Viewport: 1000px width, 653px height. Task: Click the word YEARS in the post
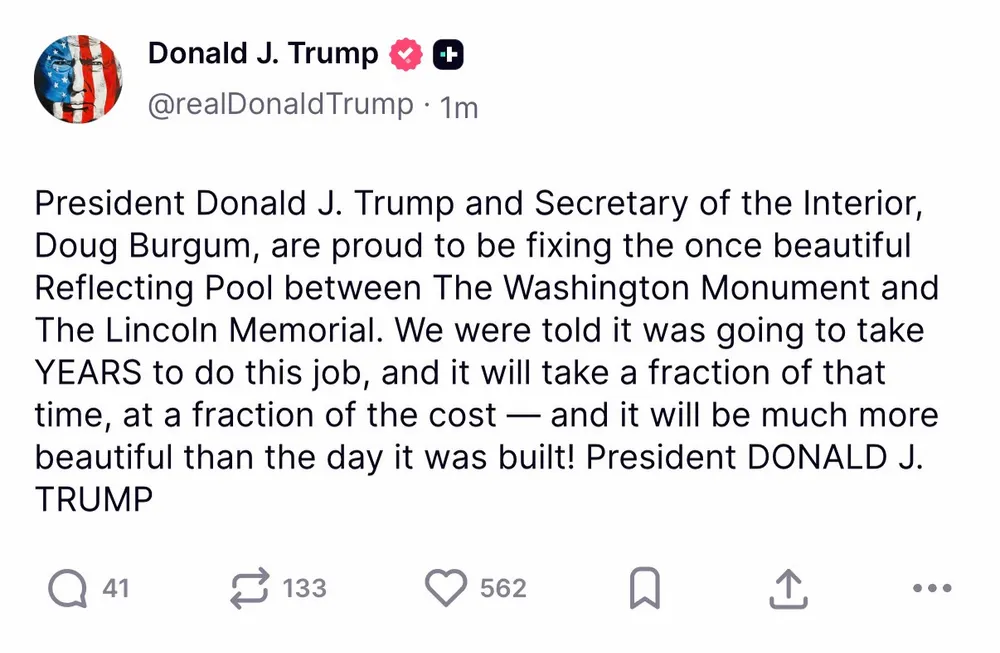coord(88,373)
